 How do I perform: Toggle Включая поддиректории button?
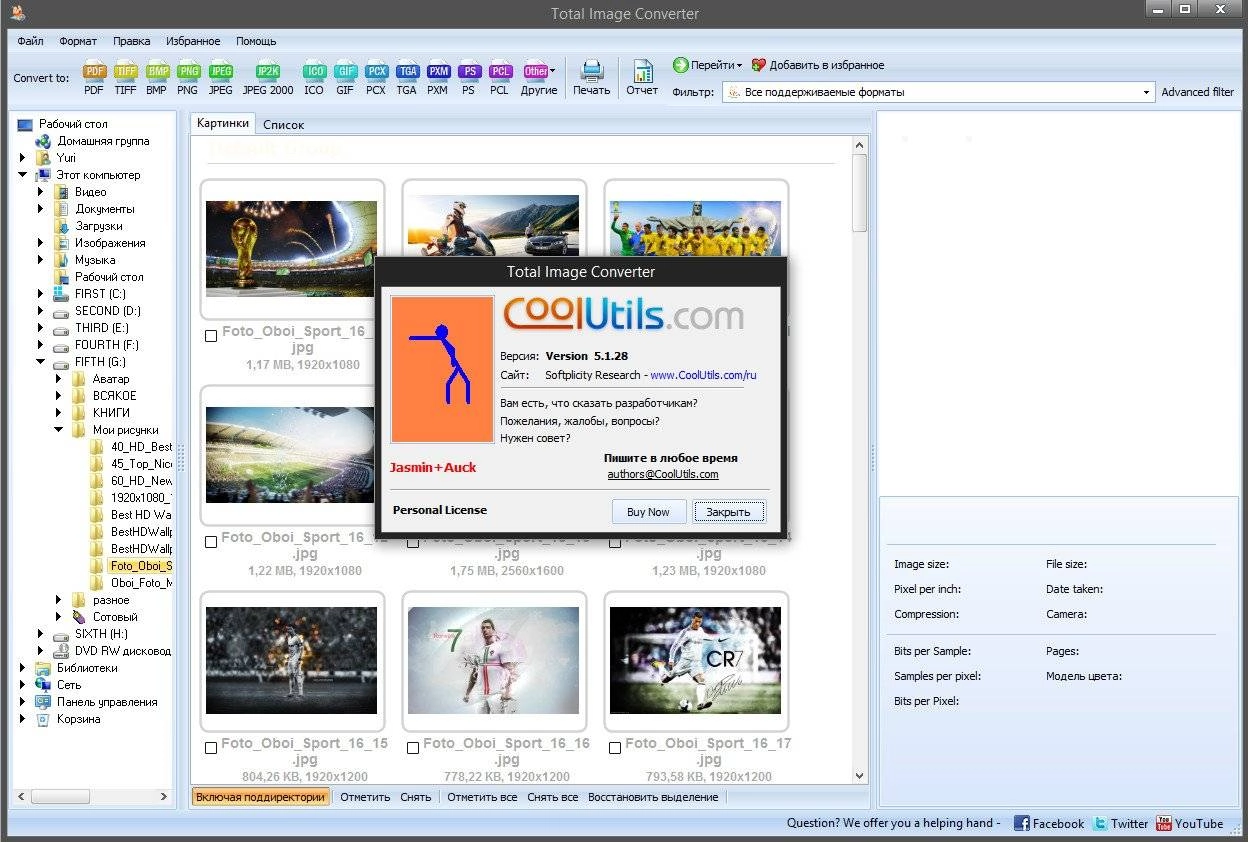click(261, 797)
